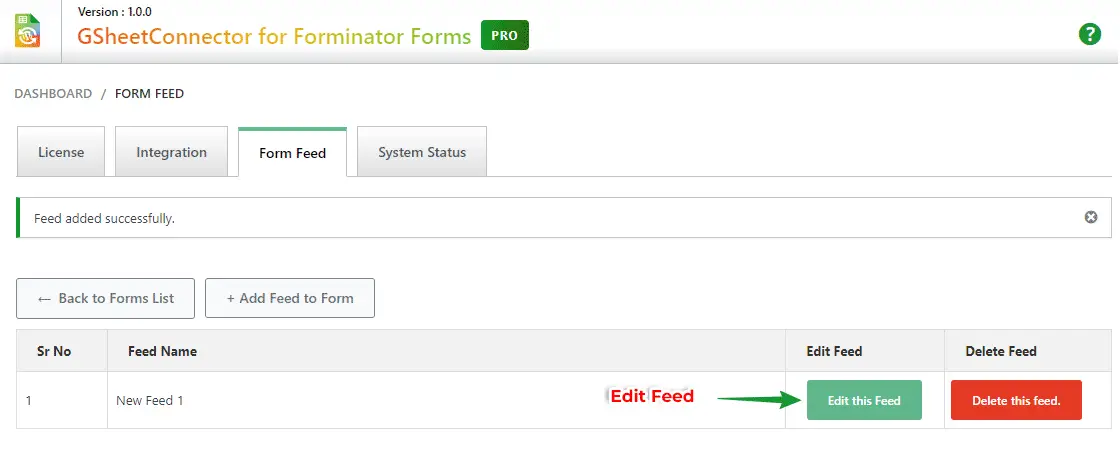Navigate to DASHBOARD breadcrumb link

tap(53, 93)
